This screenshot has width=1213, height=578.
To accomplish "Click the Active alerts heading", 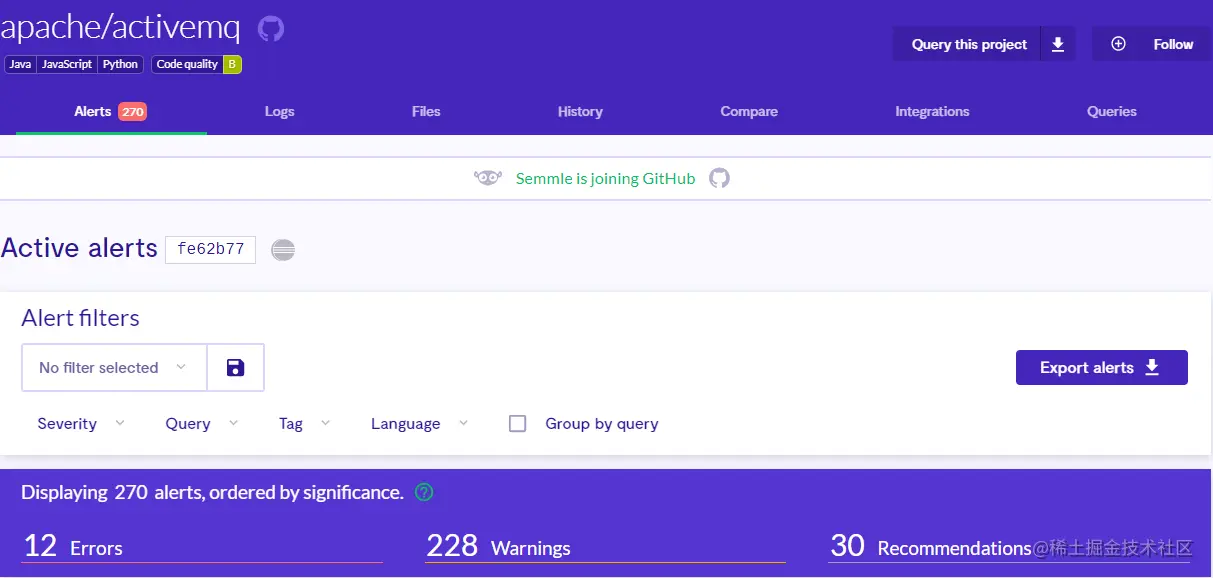I will (79, 248).
